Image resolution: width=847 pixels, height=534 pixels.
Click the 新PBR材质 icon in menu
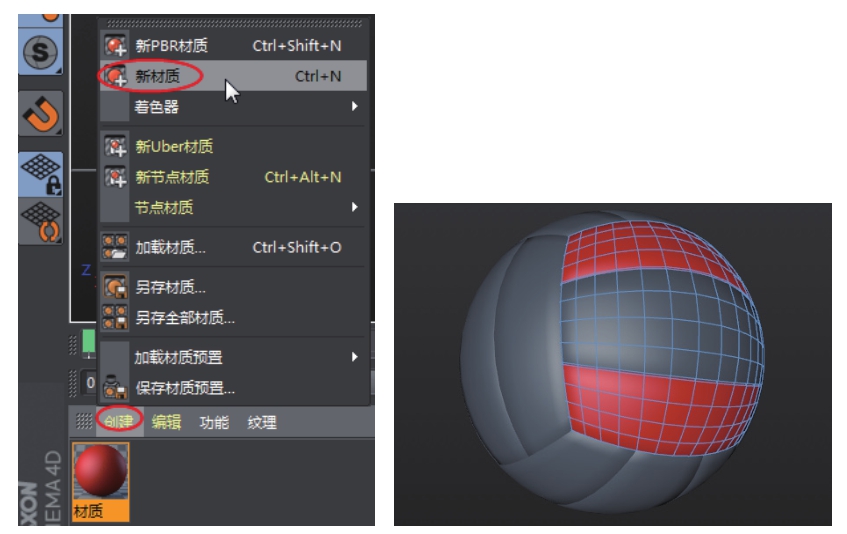coord(116,45)
